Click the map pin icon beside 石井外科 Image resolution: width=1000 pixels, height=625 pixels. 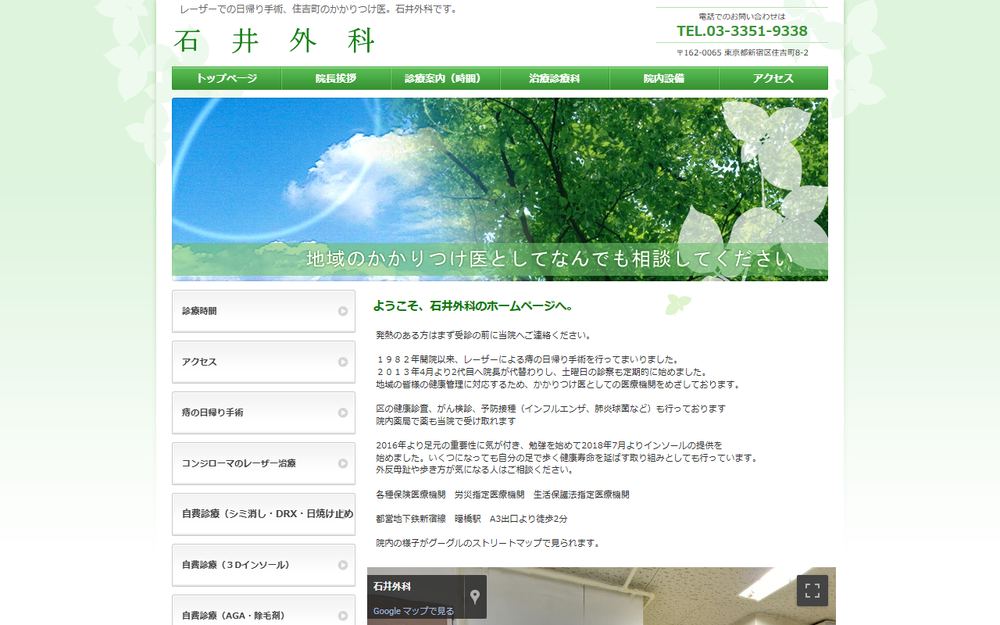pos(475,597)
